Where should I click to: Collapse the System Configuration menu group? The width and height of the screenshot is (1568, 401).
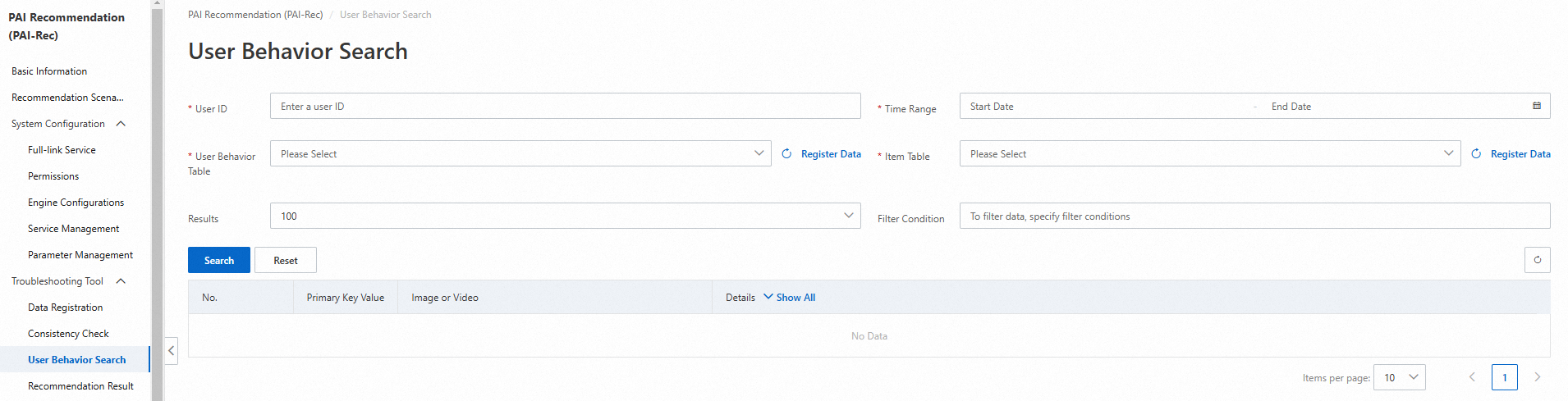[x=121, y=124]
